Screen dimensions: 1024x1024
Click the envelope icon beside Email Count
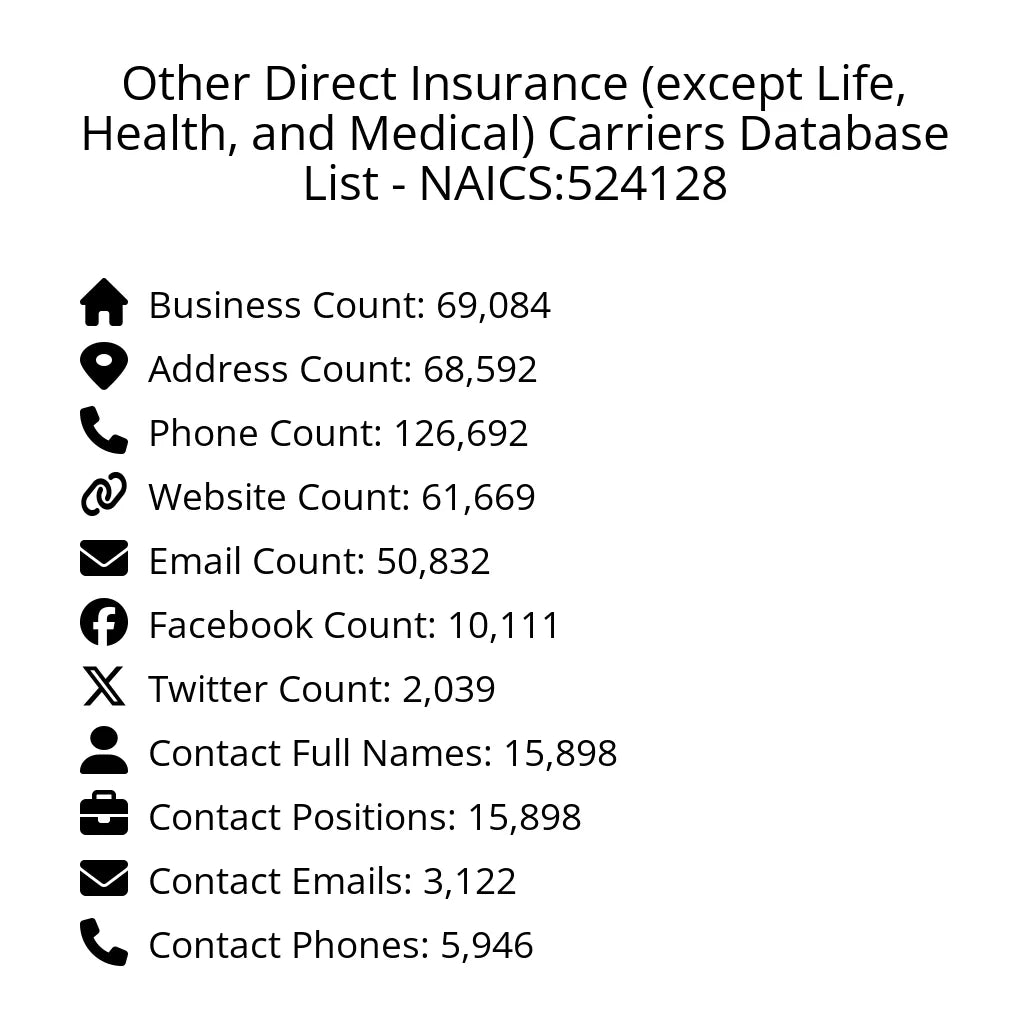pos(104,559)
